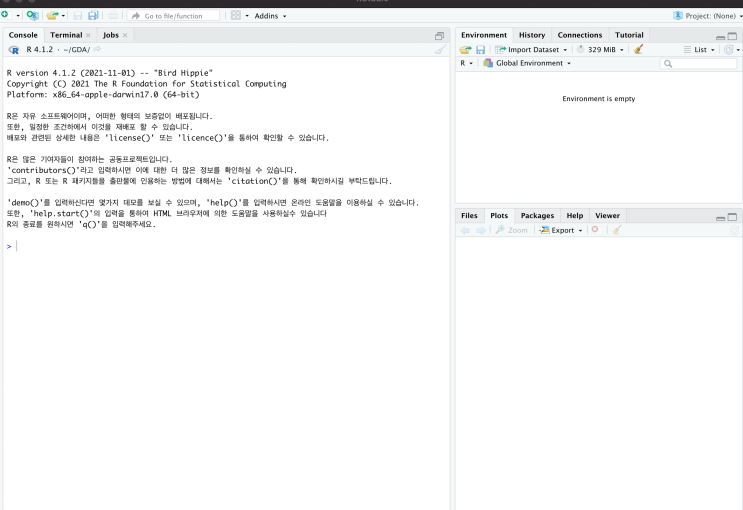The image size is (743, 510).
Task: Select the Tutorial tab
Action: point(629,35)
